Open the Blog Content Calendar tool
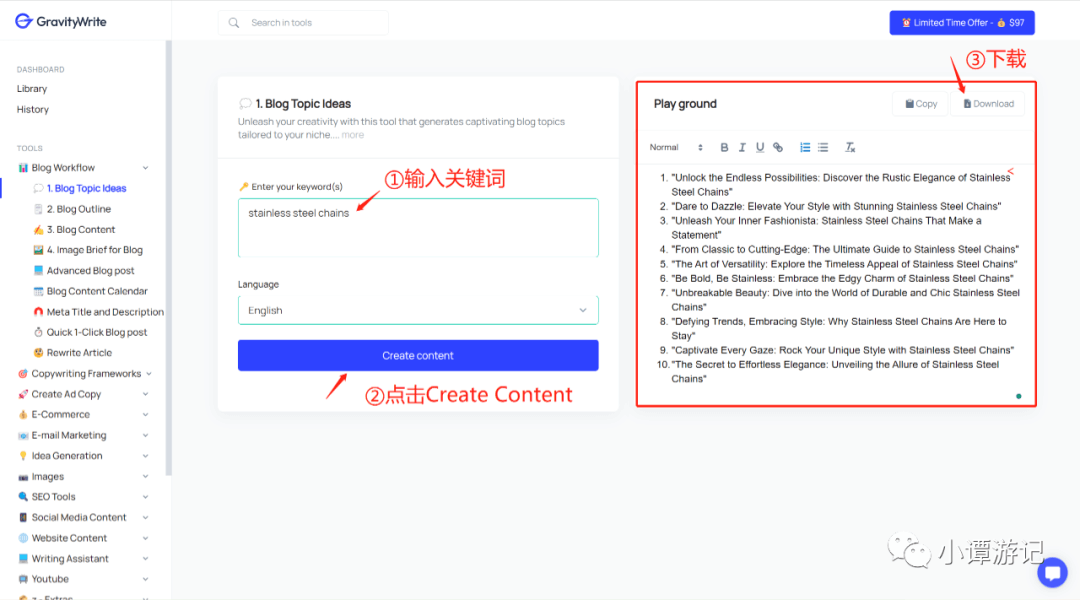 (97, 291)
